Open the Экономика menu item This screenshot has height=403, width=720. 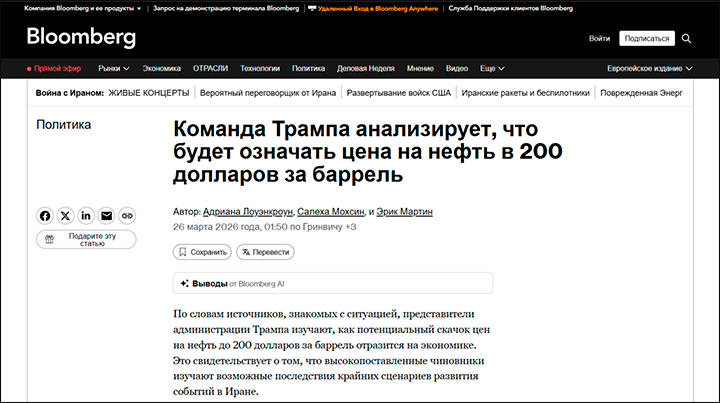pyautogui.click(x=161, y=68)
